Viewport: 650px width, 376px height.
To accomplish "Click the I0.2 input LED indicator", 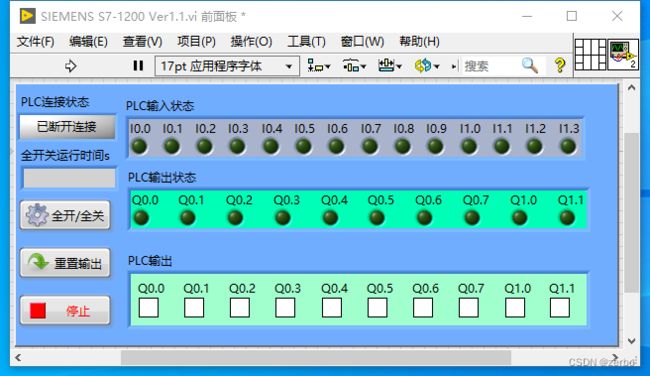I will click(x=204, y=146).
